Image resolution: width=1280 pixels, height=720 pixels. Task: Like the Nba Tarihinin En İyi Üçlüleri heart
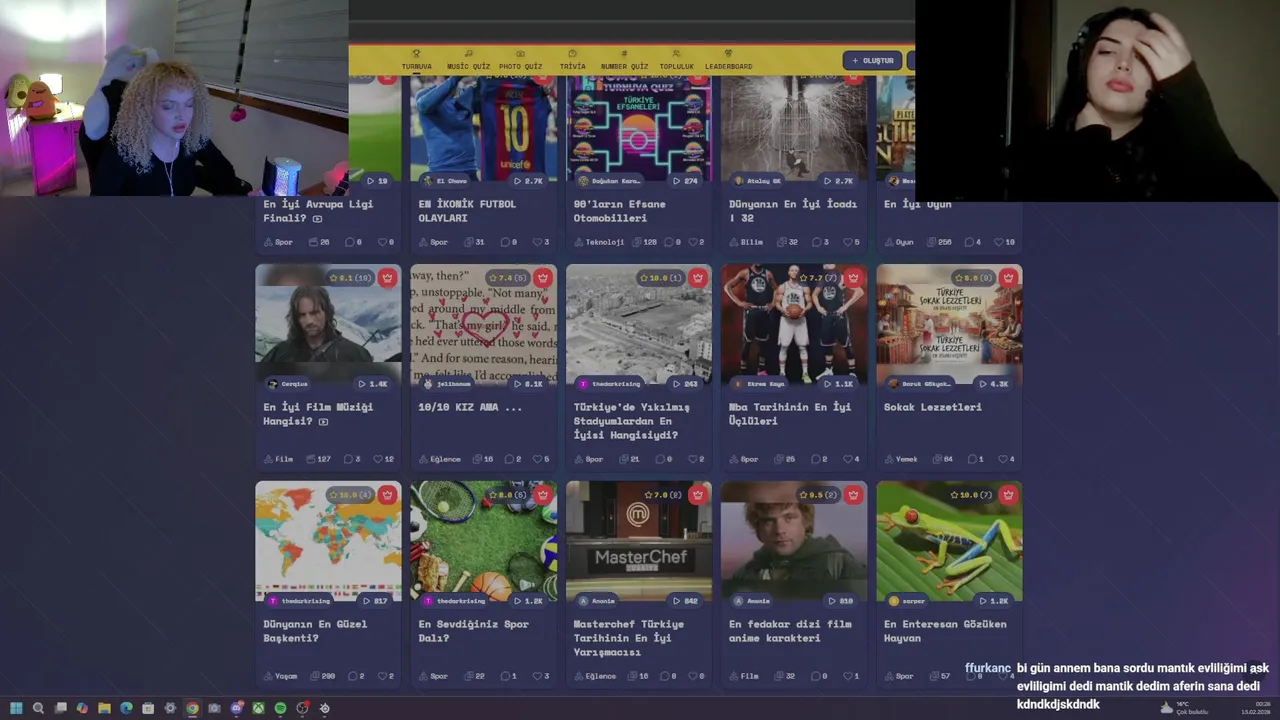(849, 459)
